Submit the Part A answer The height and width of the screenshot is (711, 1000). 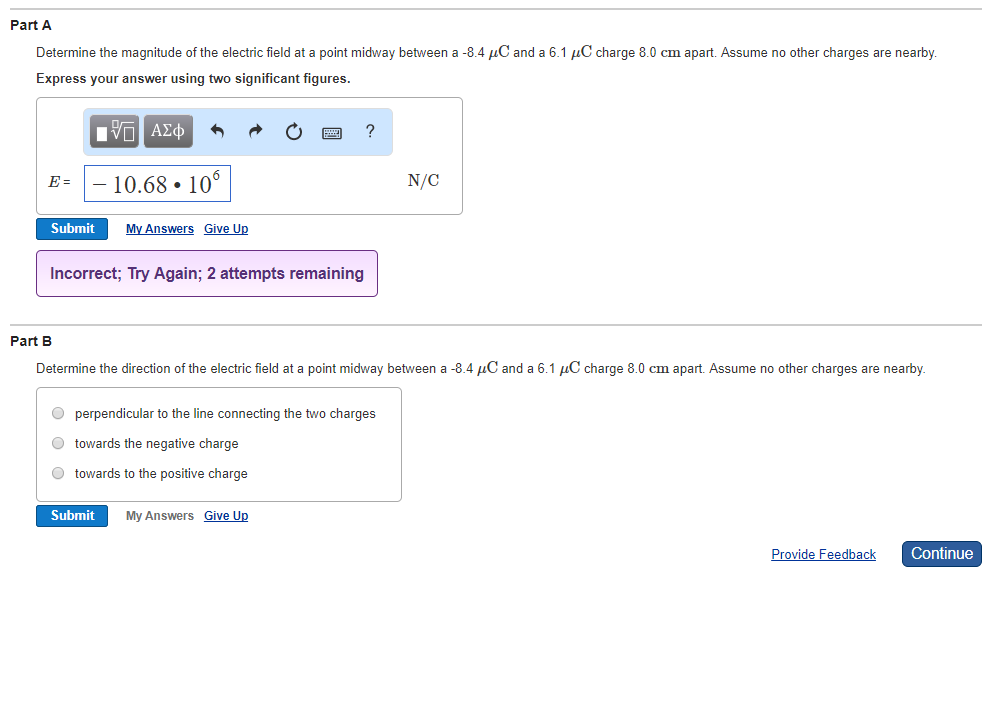coord(71,228)
